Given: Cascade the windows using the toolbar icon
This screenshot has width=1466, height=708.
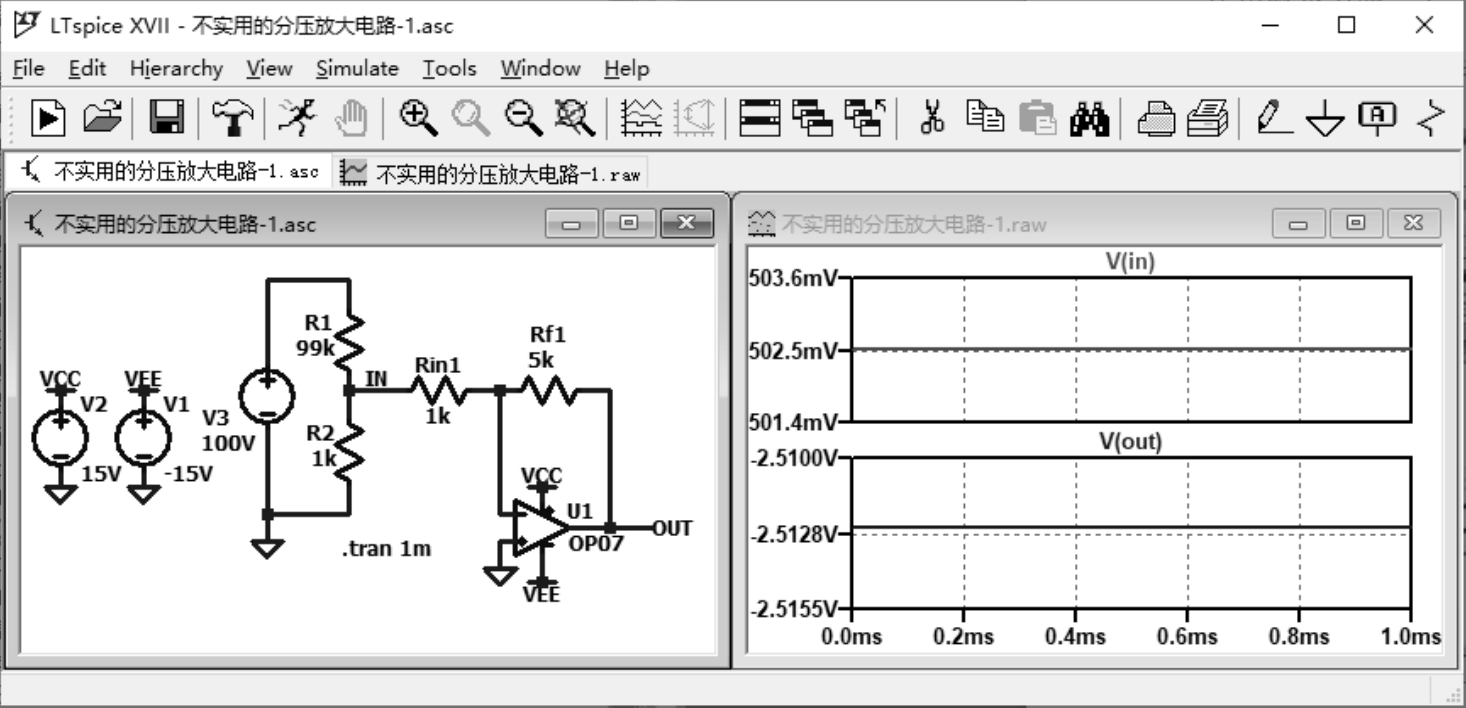Looking at the screenshot, I should pos(812,118).
